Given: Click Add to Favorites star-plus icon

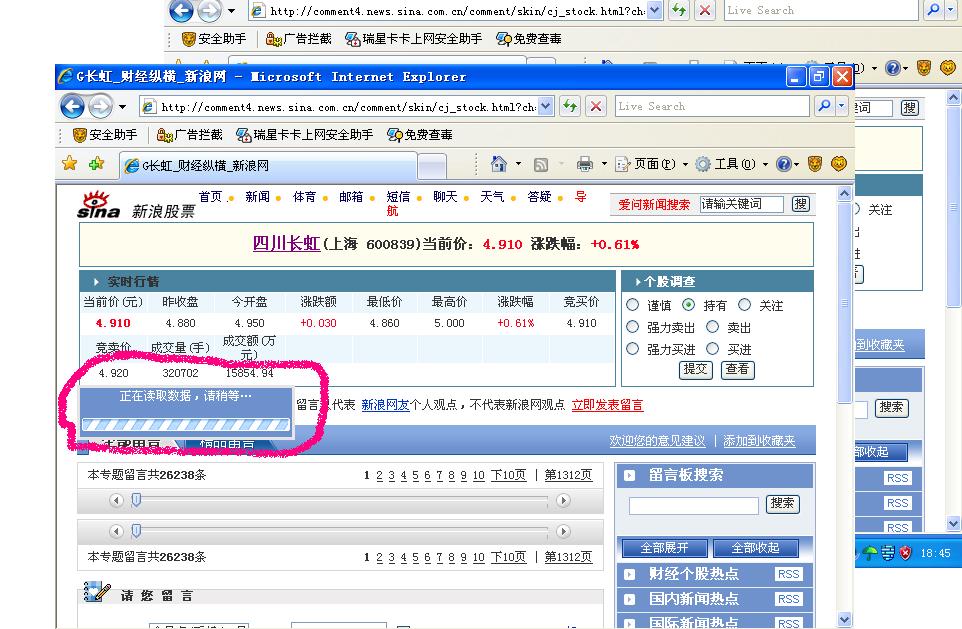Looking at the screenshot, I should pyautogui.click(x=97, y=163).
